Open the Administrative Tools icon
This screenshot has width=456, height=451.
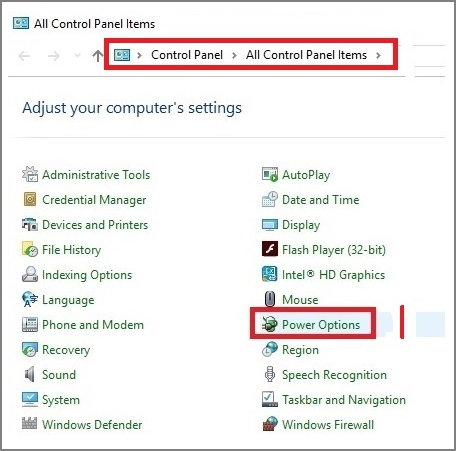coord(30,174)
